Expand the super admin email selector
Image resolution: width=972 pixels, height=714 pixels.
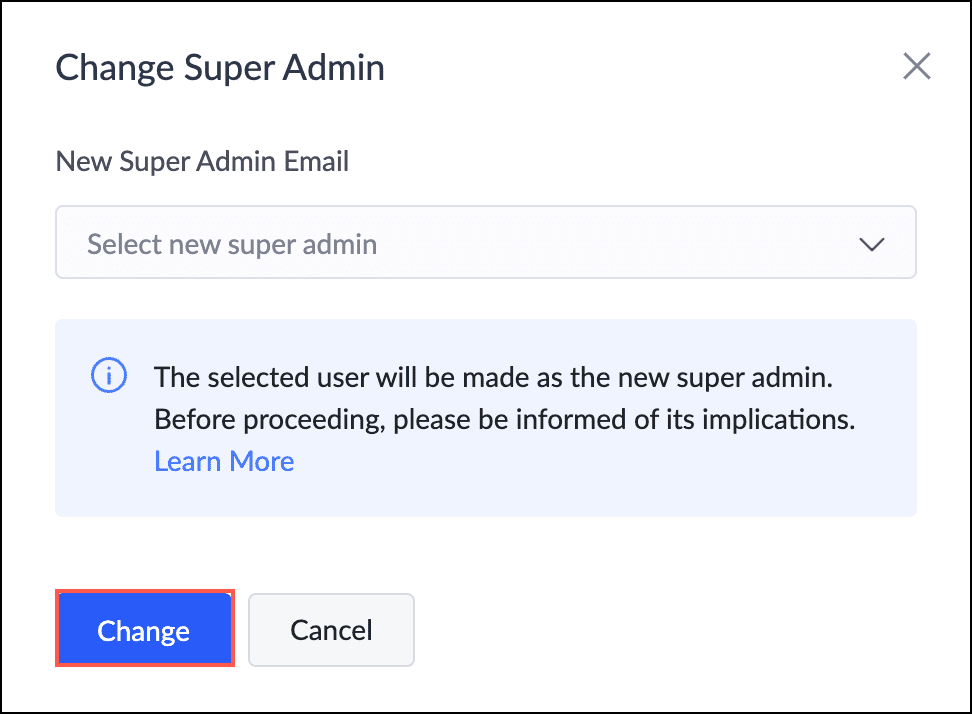coord(485,242)
